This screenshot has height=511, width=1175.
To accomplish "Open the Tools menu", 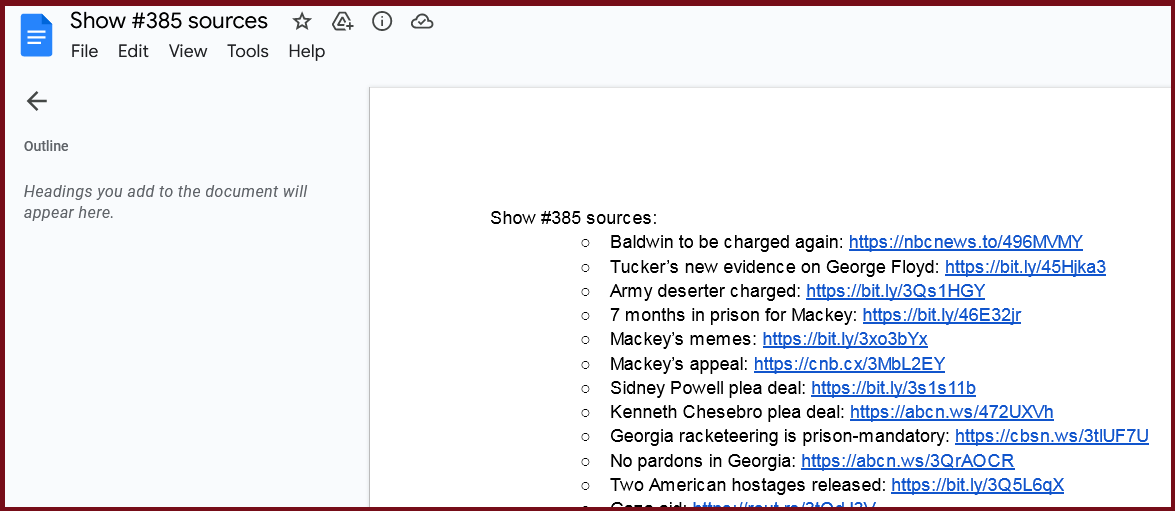I will (248, 51).
